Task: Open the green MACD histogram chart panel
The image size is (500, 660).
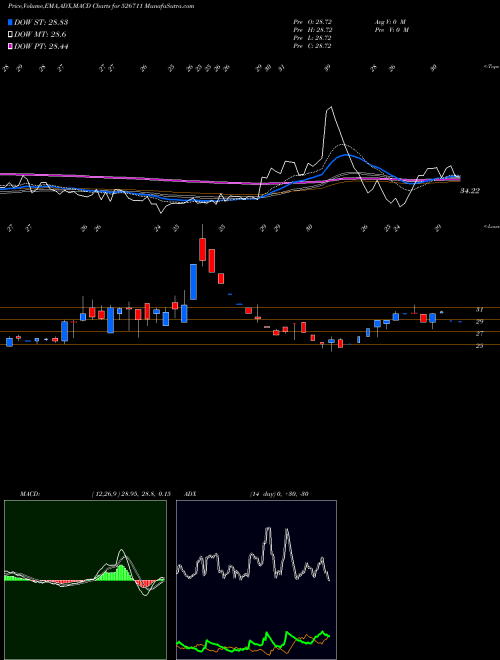Action: 85,580
